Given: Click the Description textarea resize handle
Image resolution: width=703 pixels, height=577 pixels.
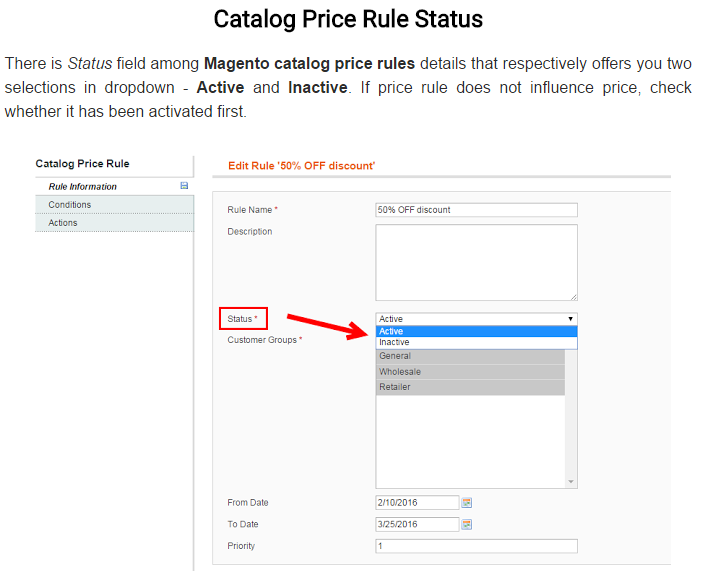Looking at the screenshot, I should click(x=573, y=296).
